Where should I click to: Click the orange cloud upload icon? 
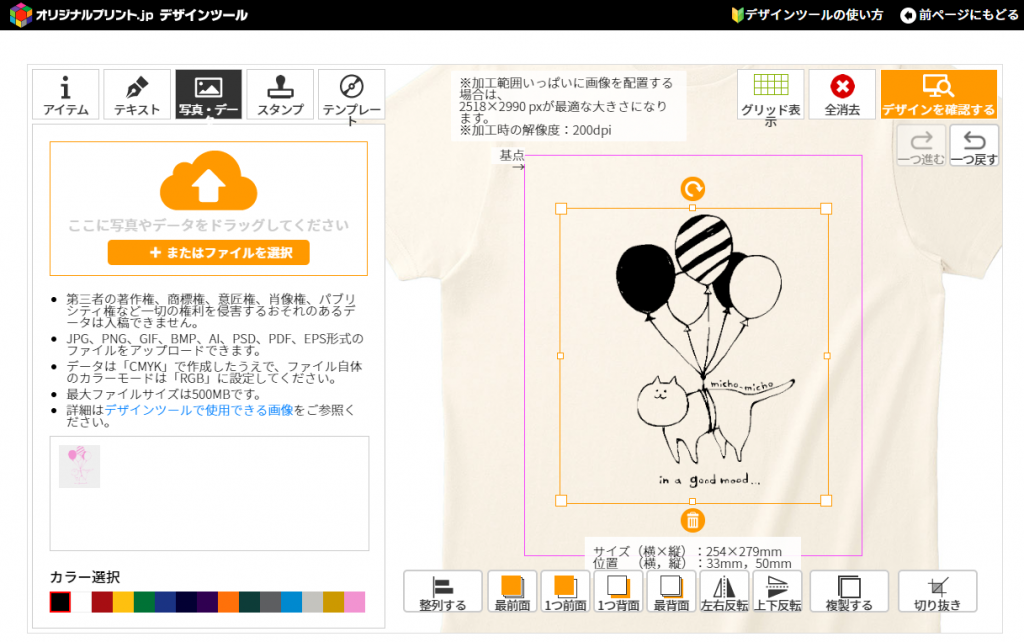coord(208,180)
